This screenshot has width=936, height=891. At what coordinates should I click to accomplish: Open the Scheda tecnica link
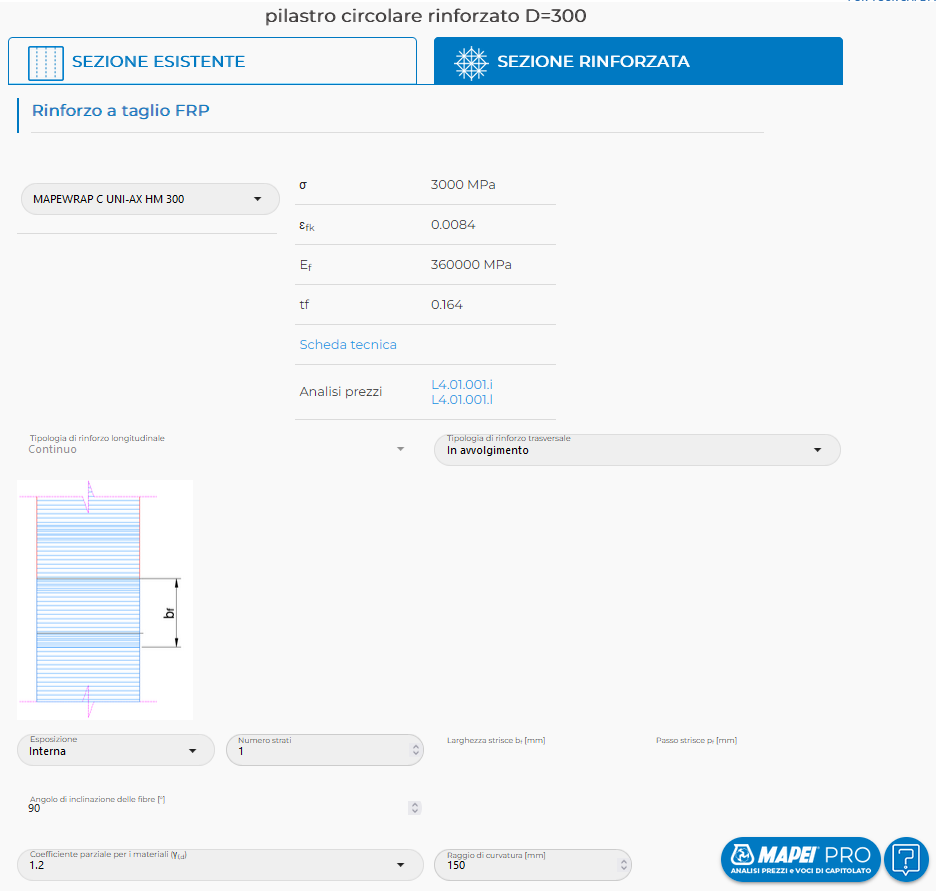pos(348,344)
